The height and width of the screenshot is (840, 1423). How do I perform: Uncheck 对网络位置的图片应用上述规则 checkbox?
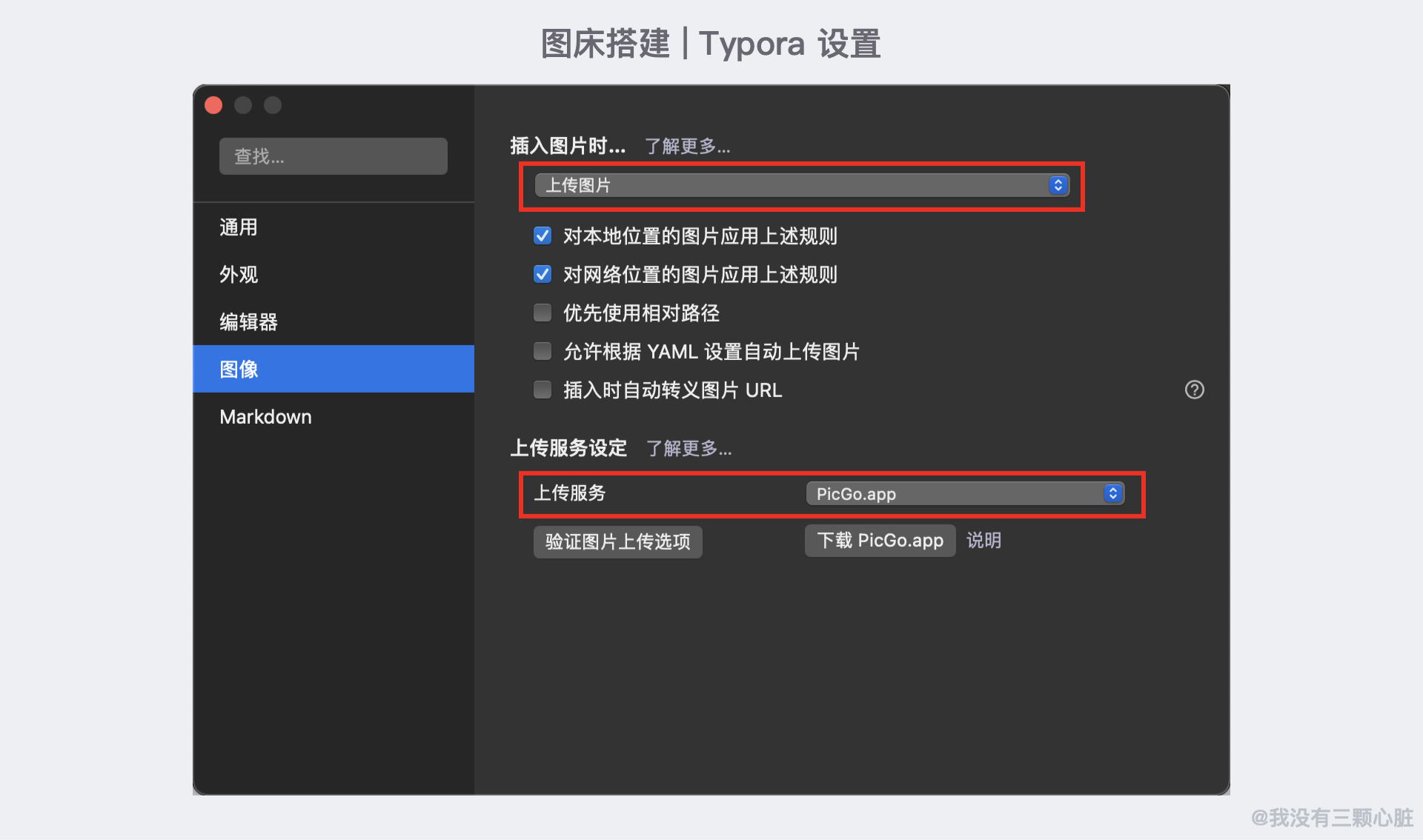[x=543, y=274]
